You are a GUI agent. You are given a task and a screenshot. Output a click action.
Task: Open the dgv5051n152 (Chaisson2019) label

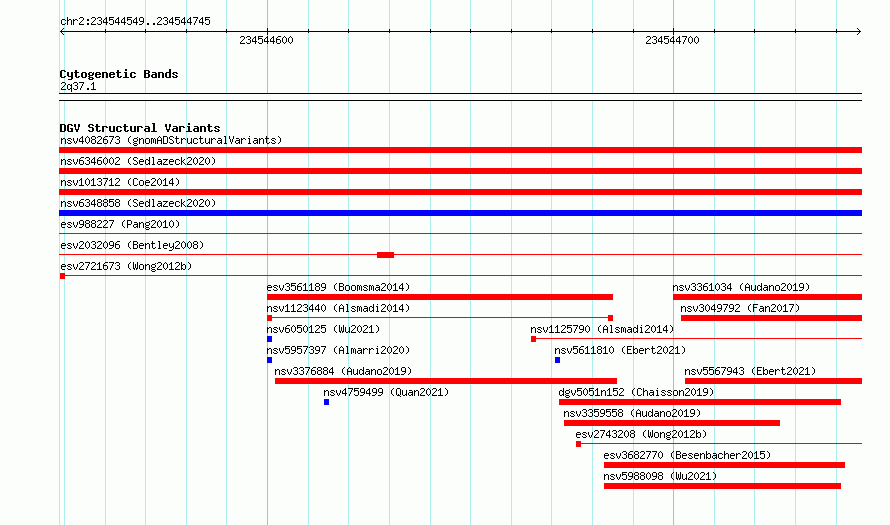pos(636,392)
